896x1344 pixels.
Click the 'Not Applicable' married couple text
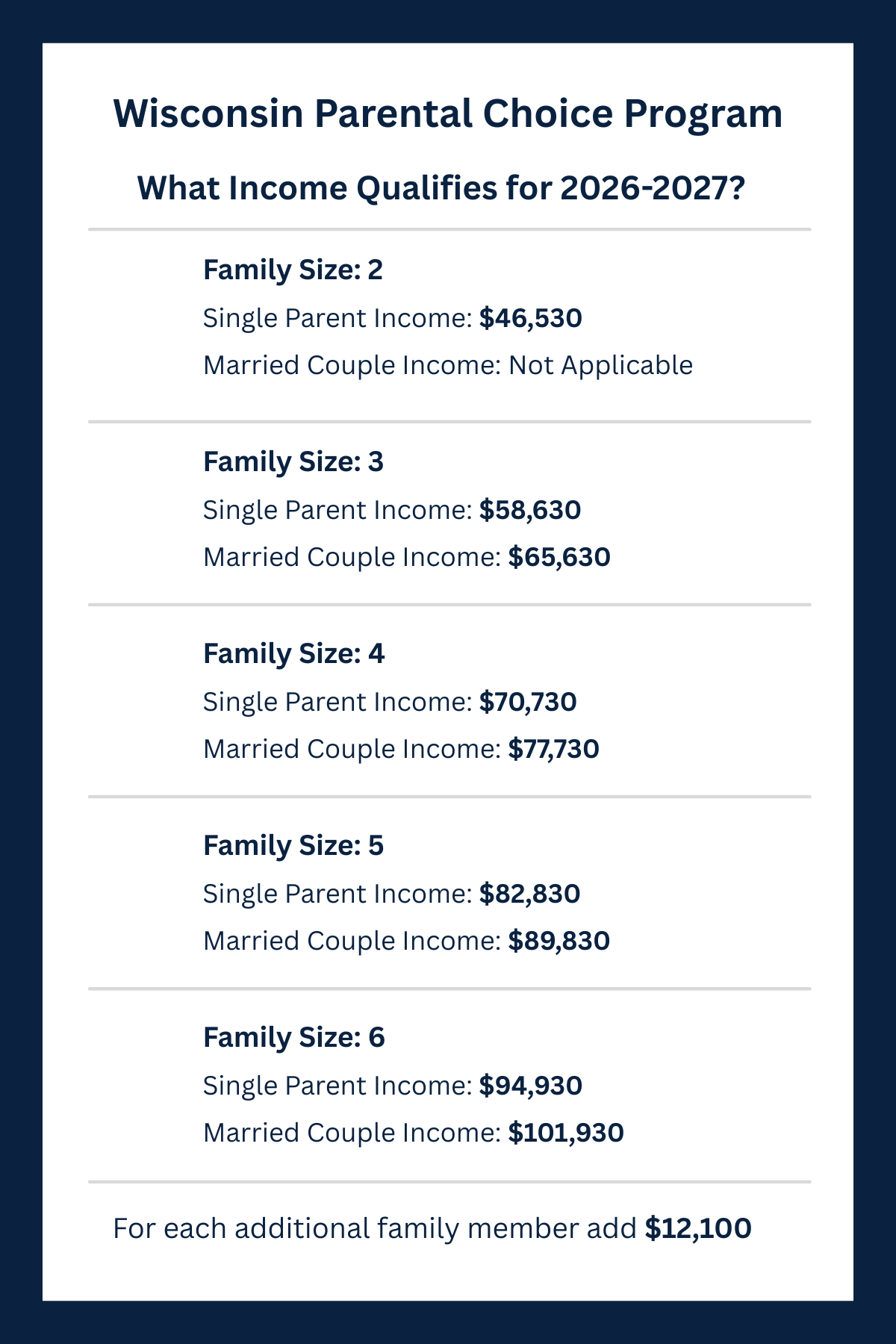coord(600,365)
